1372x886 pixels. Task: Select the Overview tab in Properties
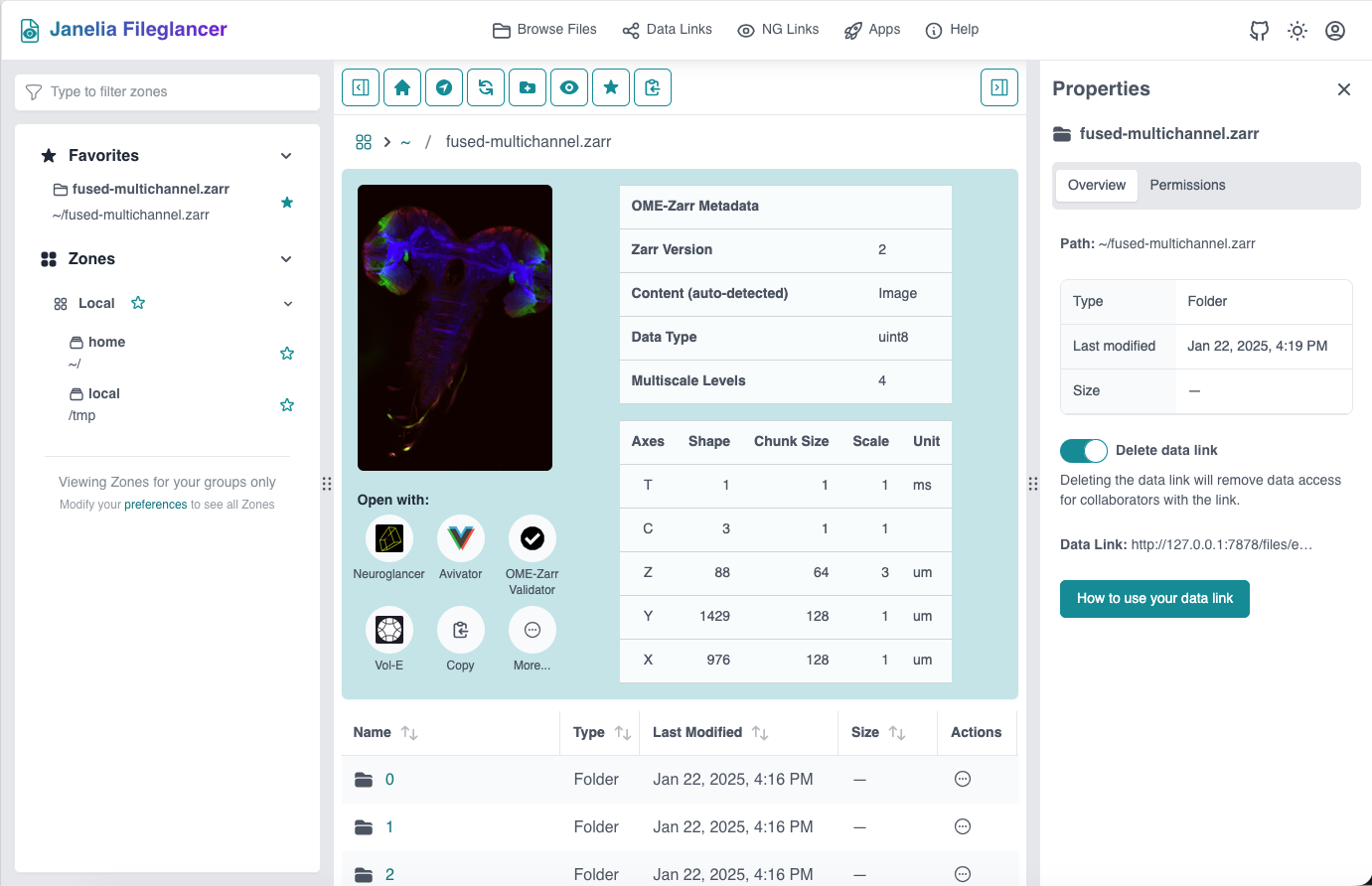pyautogui.click(x=1097, y=186)
